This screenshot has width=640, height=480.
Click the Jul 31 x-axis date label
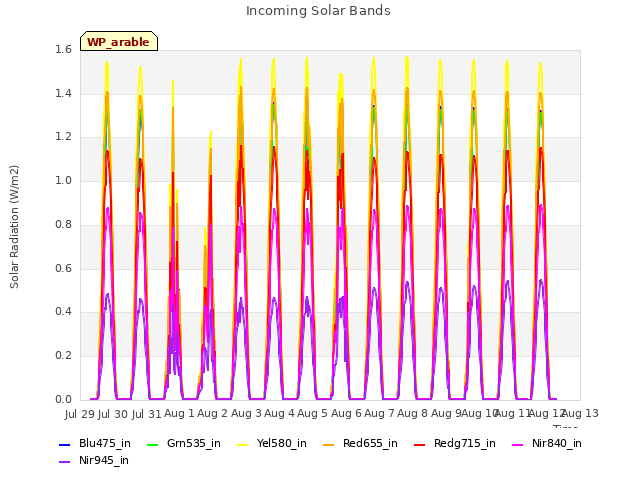click(x=146, y=414)
